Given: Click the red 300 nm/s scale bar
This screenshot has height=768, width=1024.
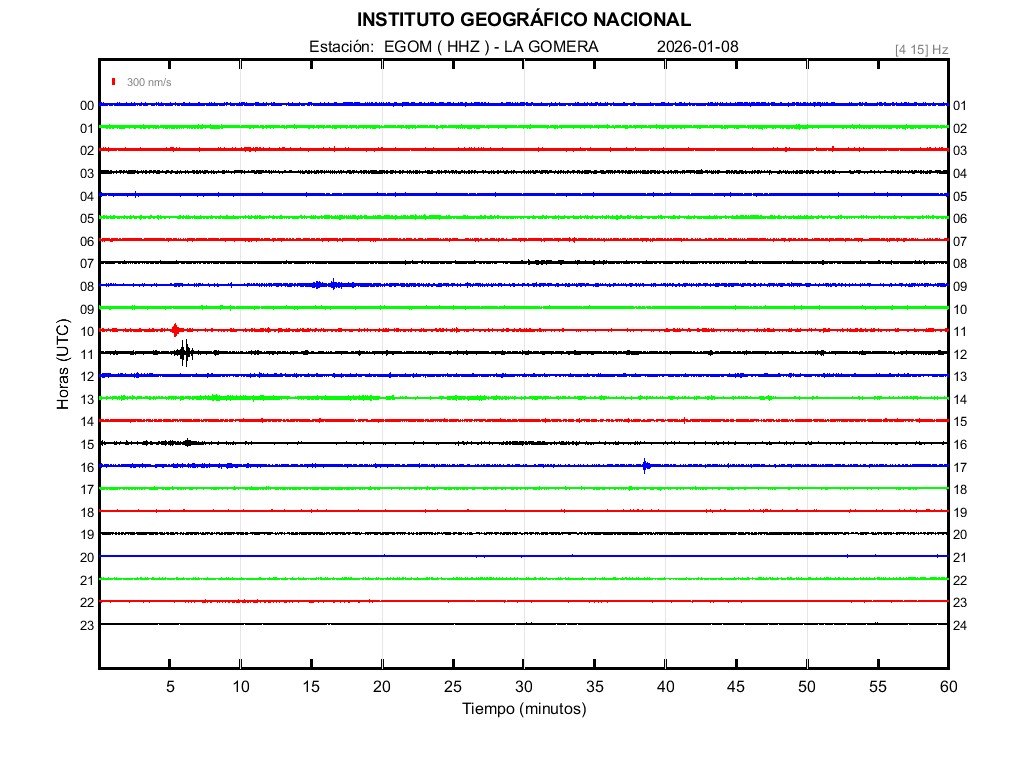Looking at the screenshot, I should (115, 82).
